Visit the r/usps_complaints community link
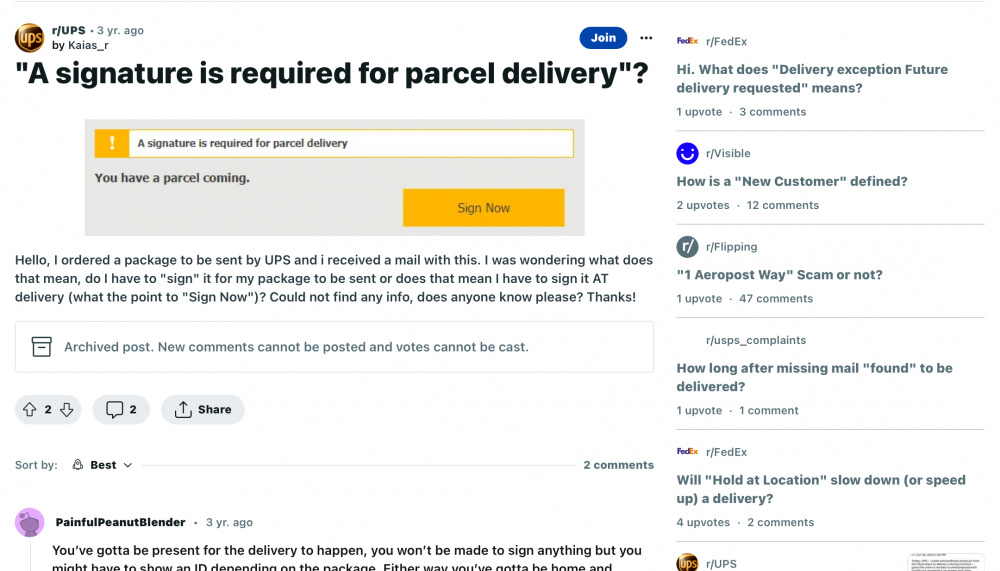This screenshot has width=1000, height=571. click(x=756, y=340)
